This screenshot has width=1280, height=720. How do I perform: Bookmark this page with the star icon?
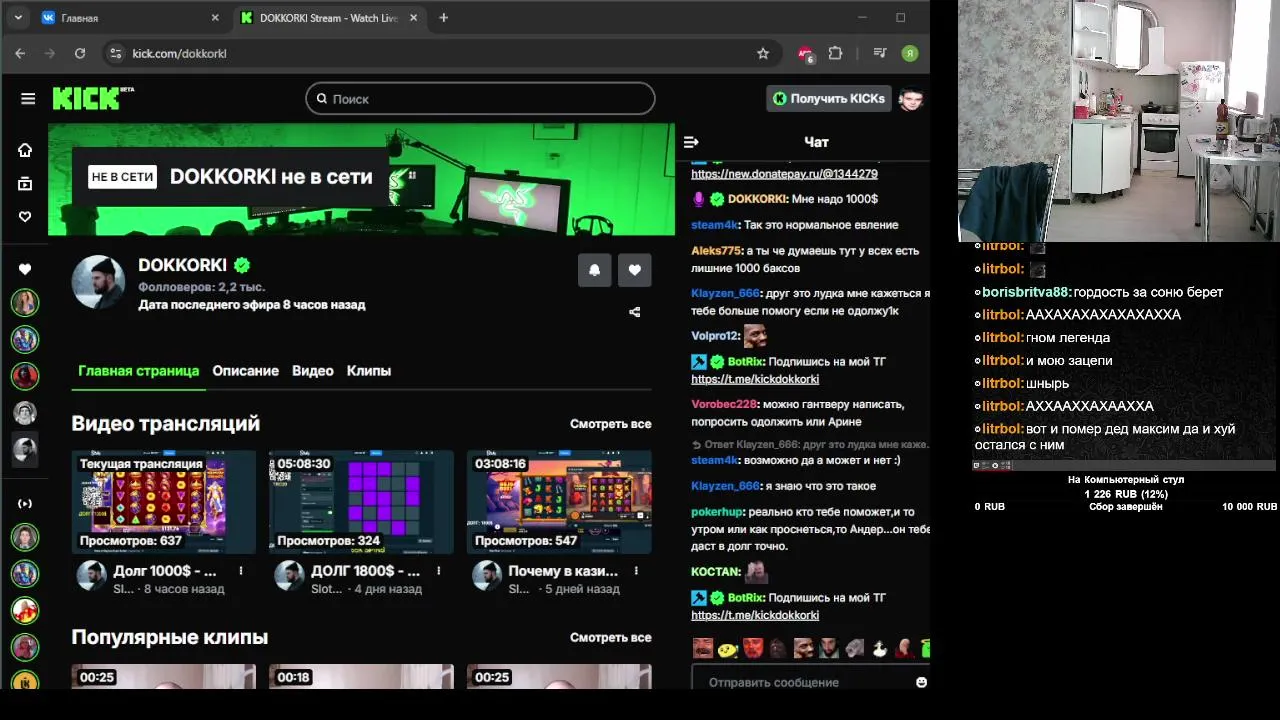click(x=763, y=53)
